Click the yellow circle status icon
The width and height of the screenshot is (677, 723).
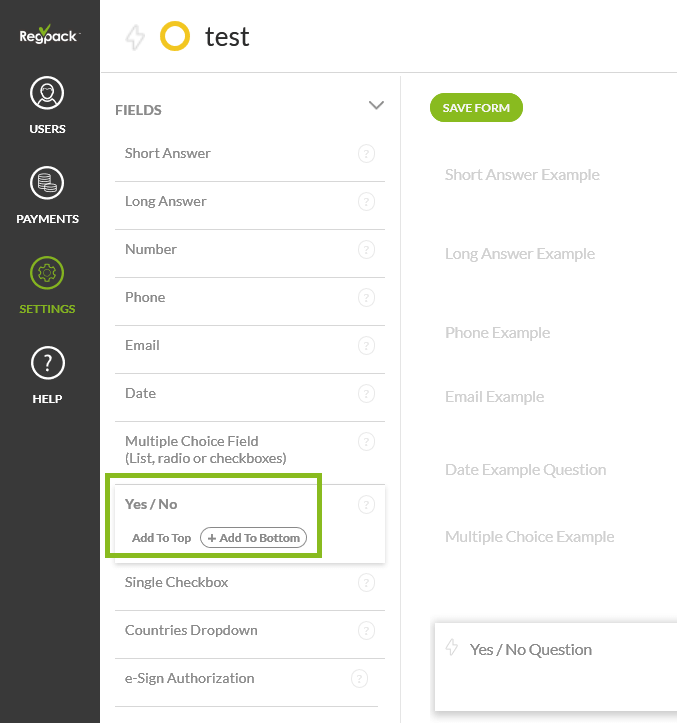(174, 37)
